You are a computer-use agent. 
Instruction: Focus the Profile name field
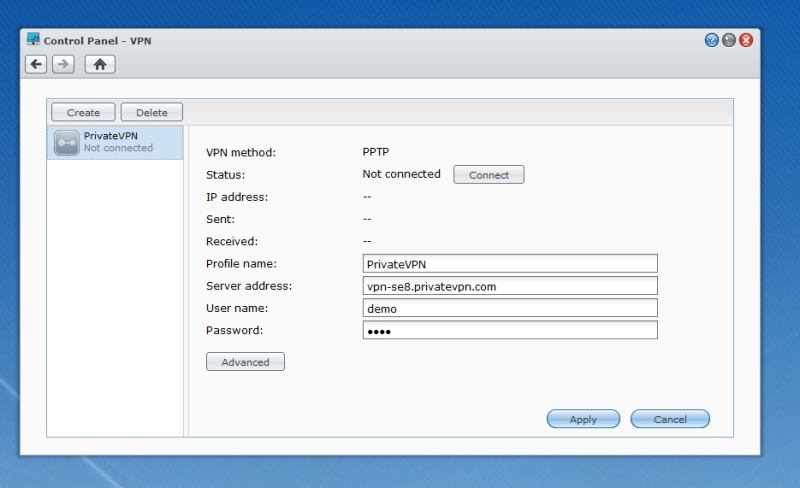510,264
